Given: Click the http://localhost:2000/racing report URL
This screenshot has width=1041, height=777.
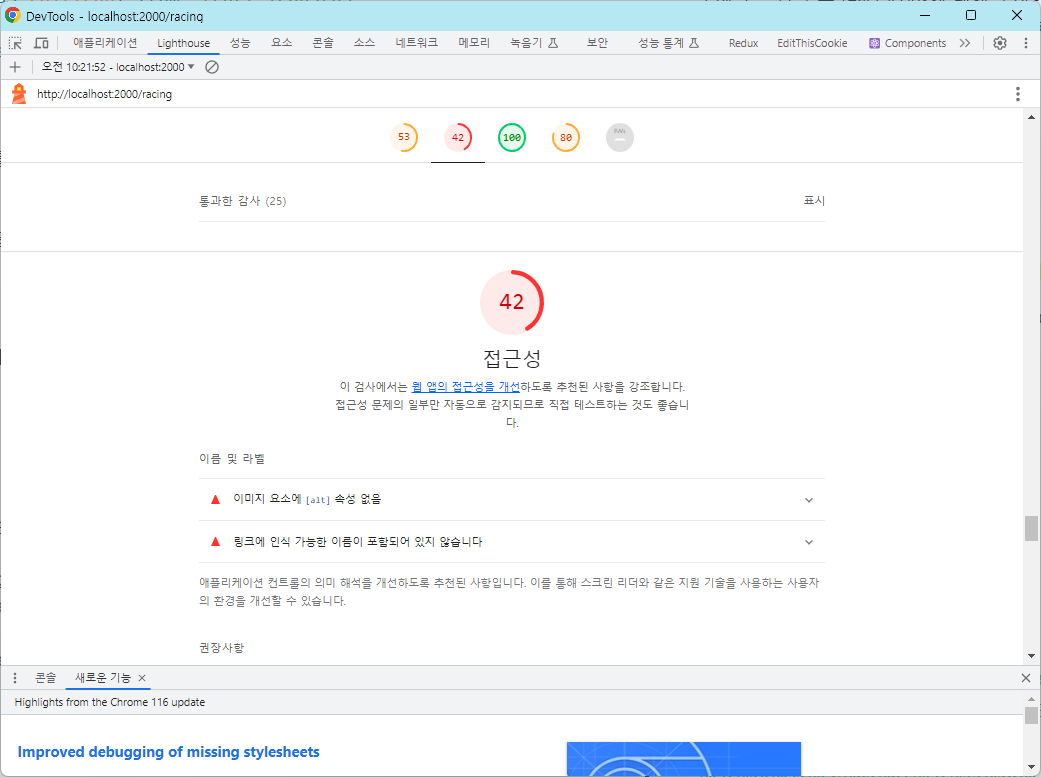Looking at the screenshot, I should pyautogui.click(x=104, y=94).
